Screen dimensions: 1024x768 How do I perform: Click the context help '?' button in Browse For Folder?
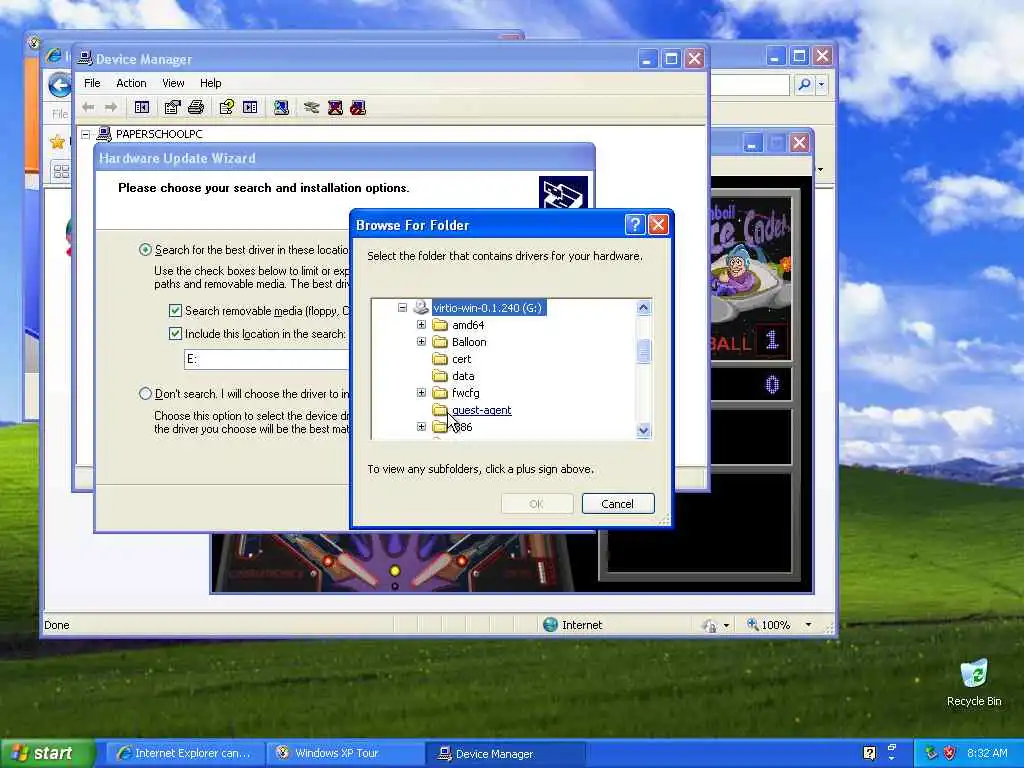coord(635,225)
